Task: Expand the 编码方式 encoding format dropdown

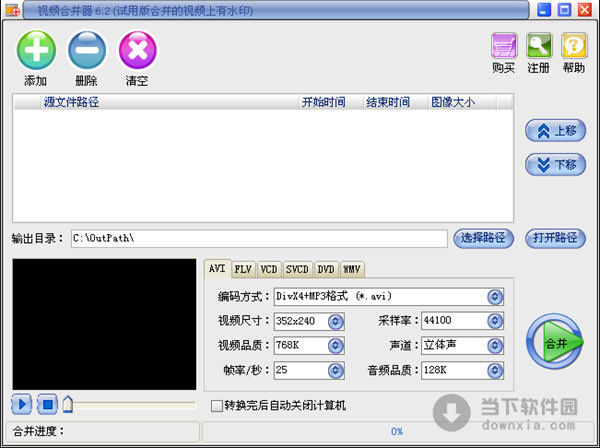Action: coord(494,297)
